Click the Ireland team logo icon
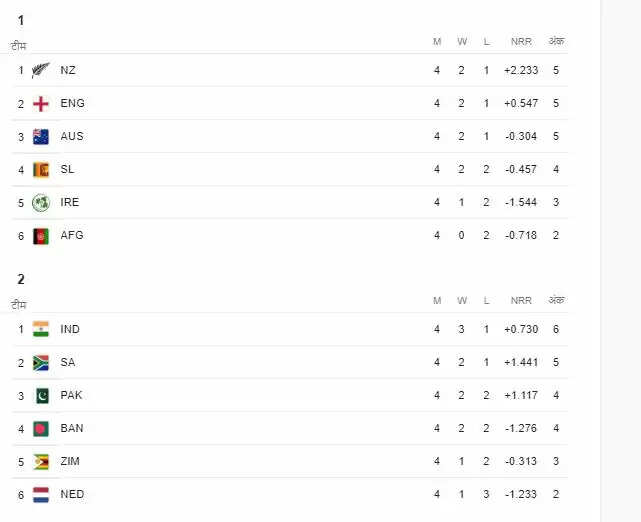The height and width of the screenshot is (522, 641). tap(40, 202)
